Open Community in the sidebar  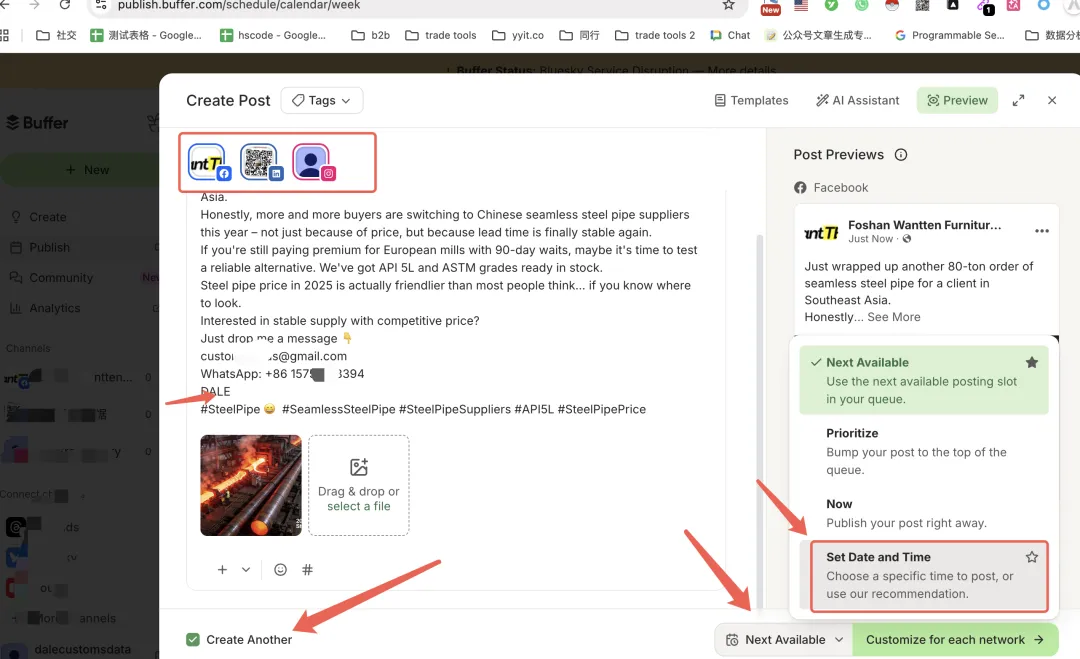click(61, 278)
